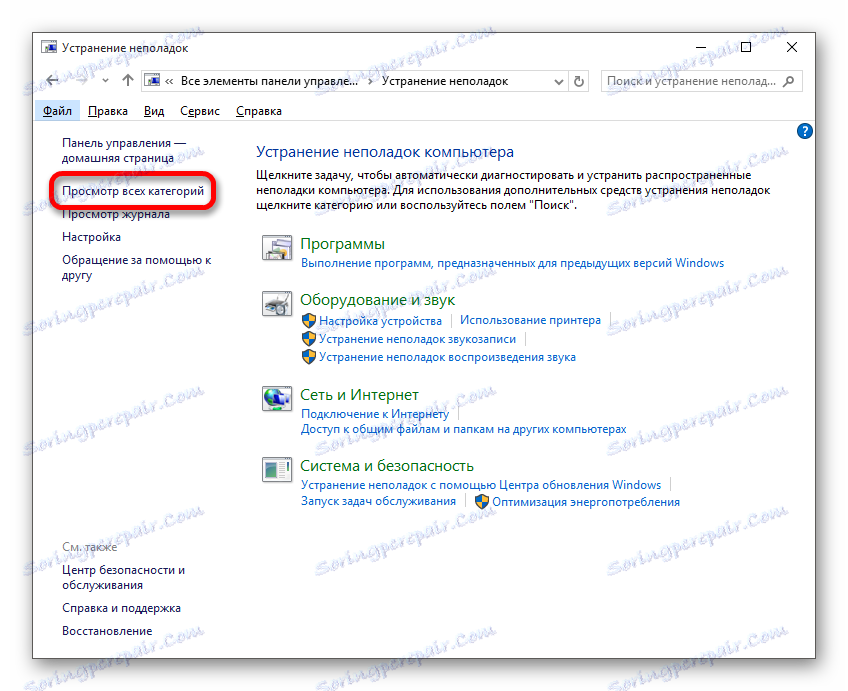The height and width of the screenshot is (691, 848).
Task: Open the Вид menu
Action: [x=154, y=111]
